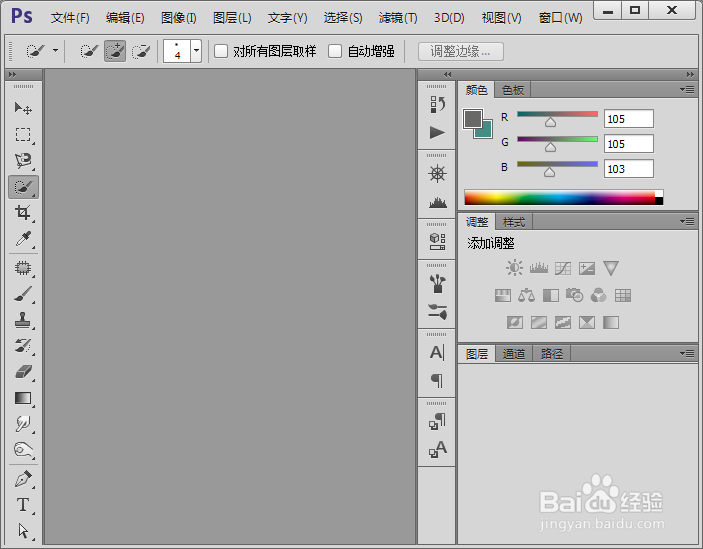
Task: Select the Crop tool
Action: (23, 212)
